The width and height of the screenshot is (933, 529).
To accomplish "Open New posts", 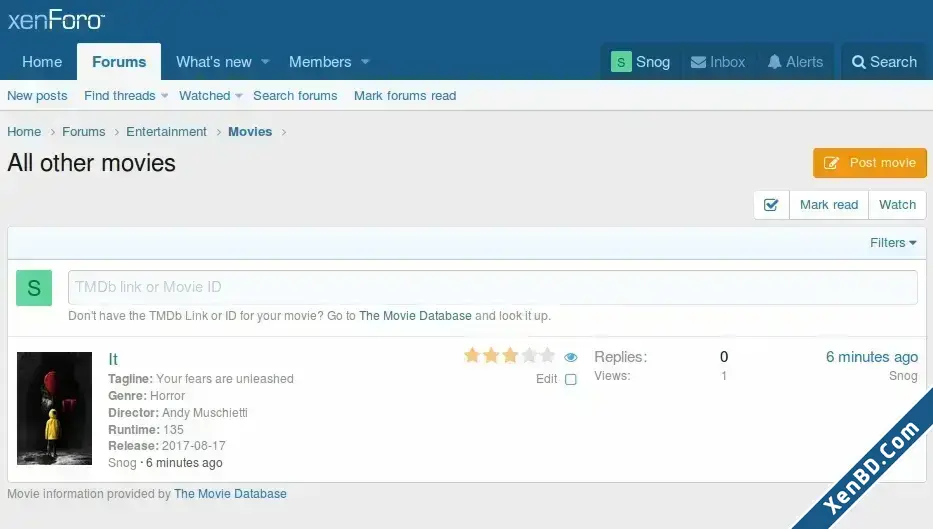I will coord(37,96).
